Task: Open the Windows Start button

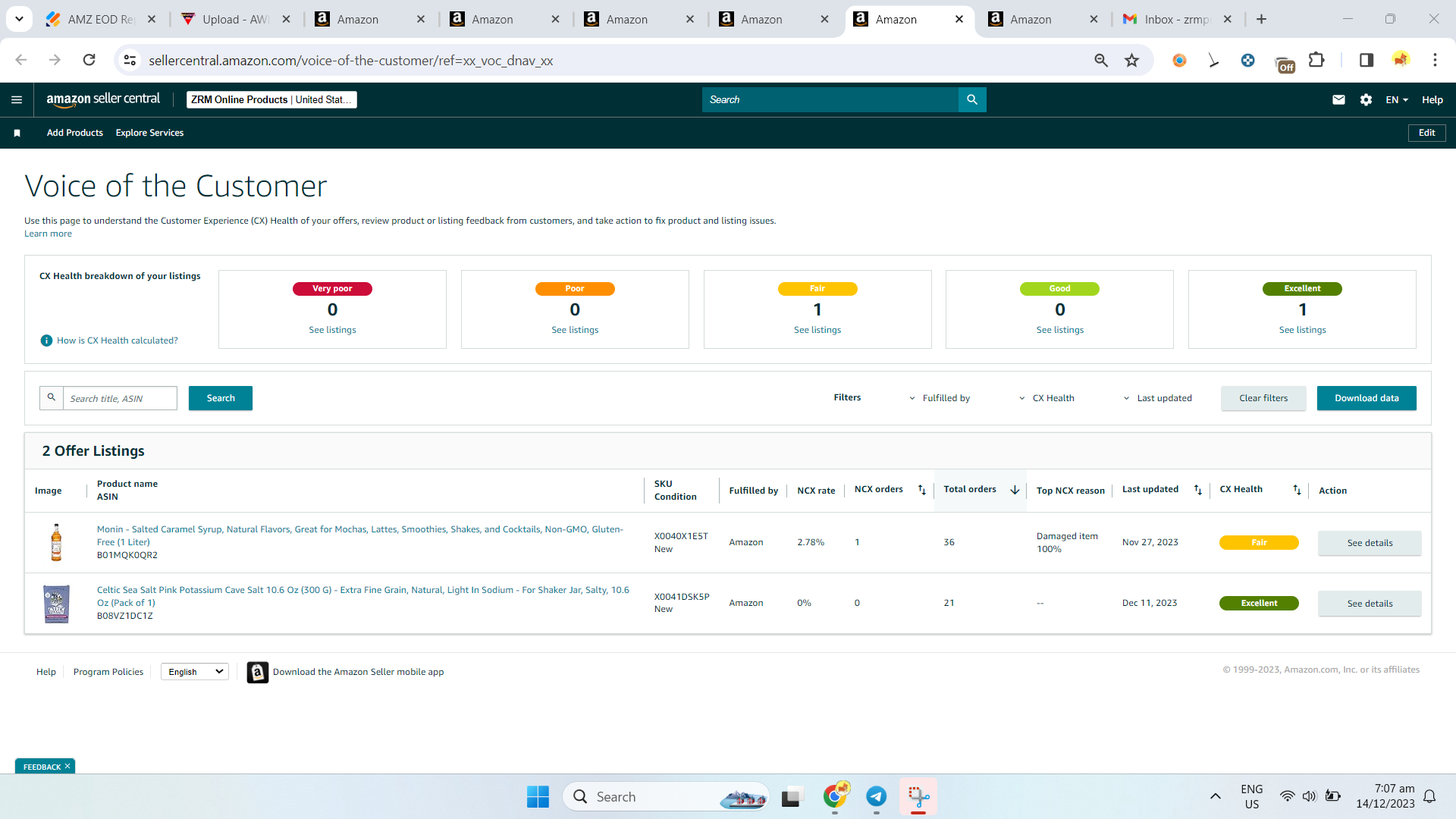Action: tap(538, 796)
